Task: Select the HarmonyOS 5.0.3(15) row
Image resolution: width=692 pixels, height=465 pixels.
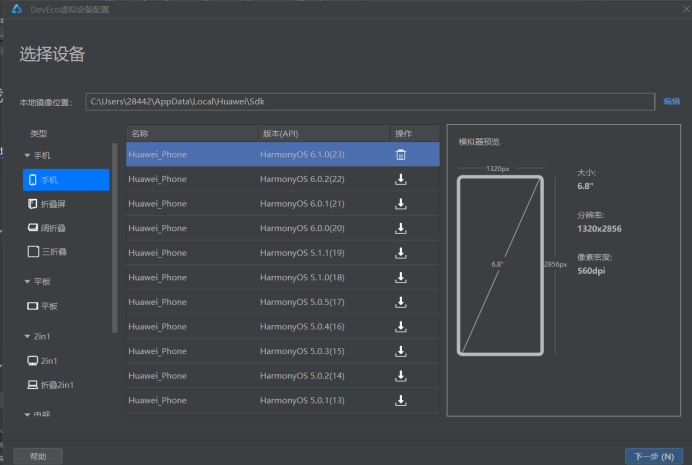Action: 282,351
